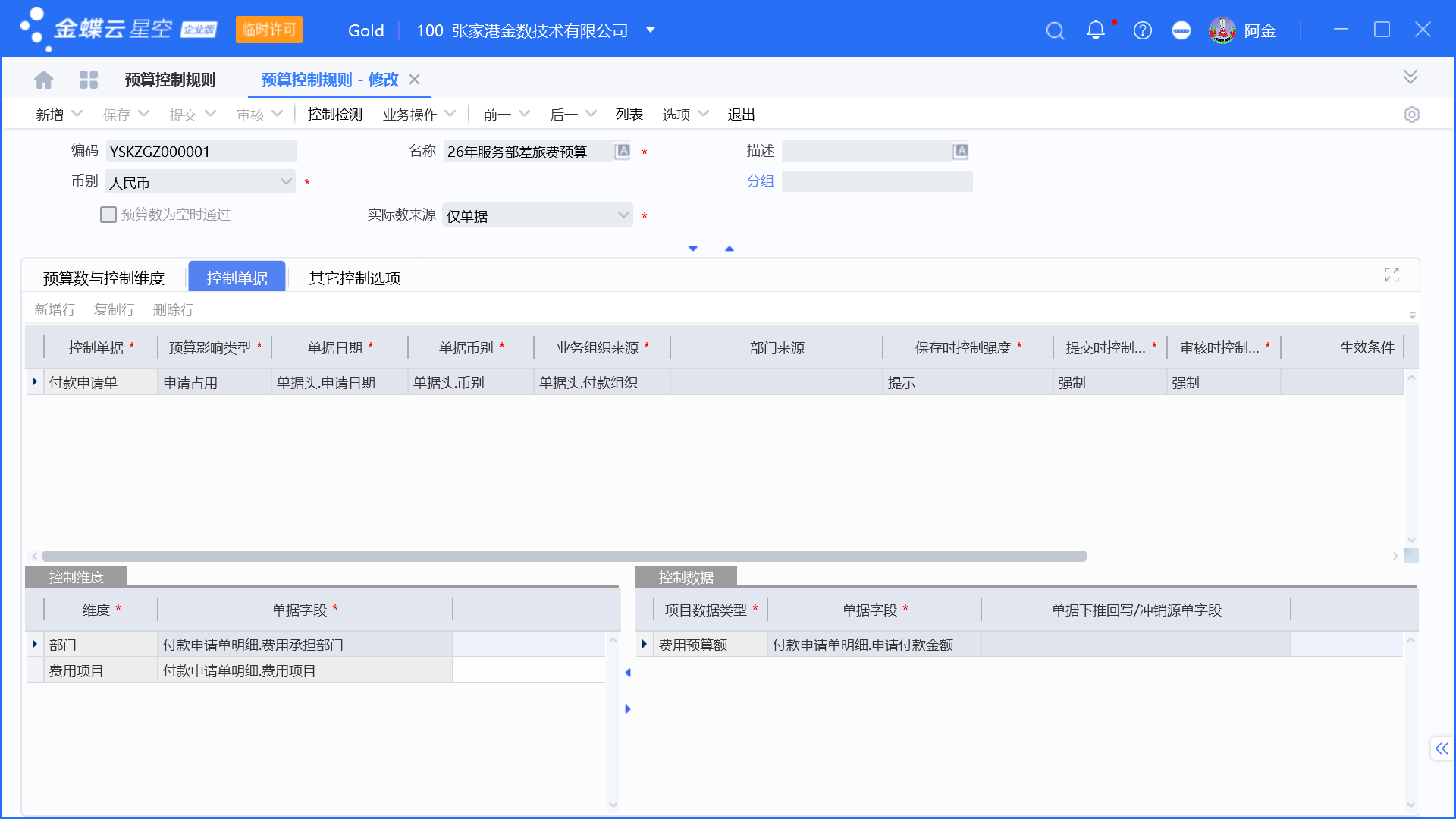Switch to 预算控制规则 list tab
The width and height of the screenshot is (1456, 819).
(170, 80)
